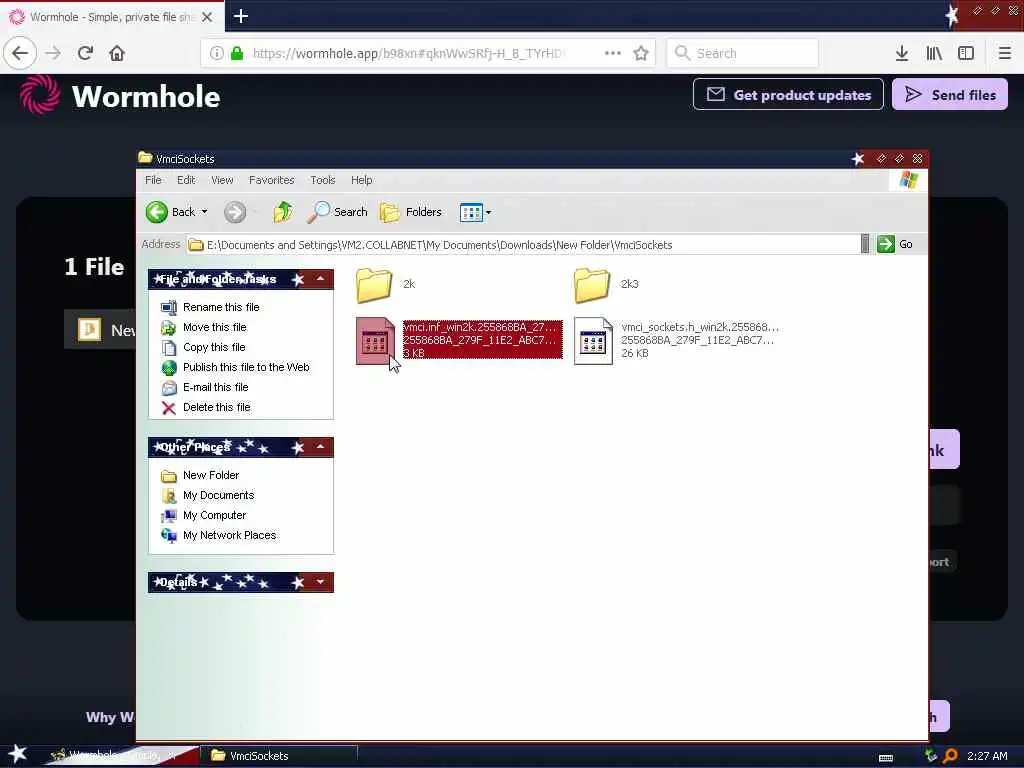Image resolution: width=1024 pixels, height=768 pixels.
Task: Open the Help menu
Action: 362,180
